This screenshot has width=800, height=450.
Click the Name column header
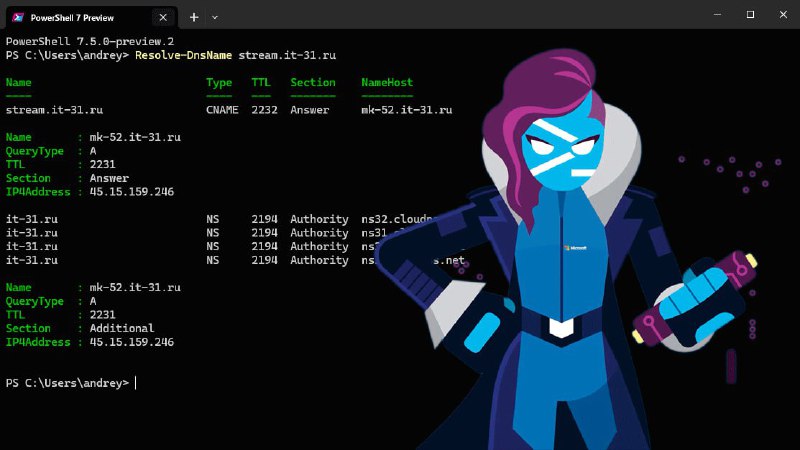18,82
